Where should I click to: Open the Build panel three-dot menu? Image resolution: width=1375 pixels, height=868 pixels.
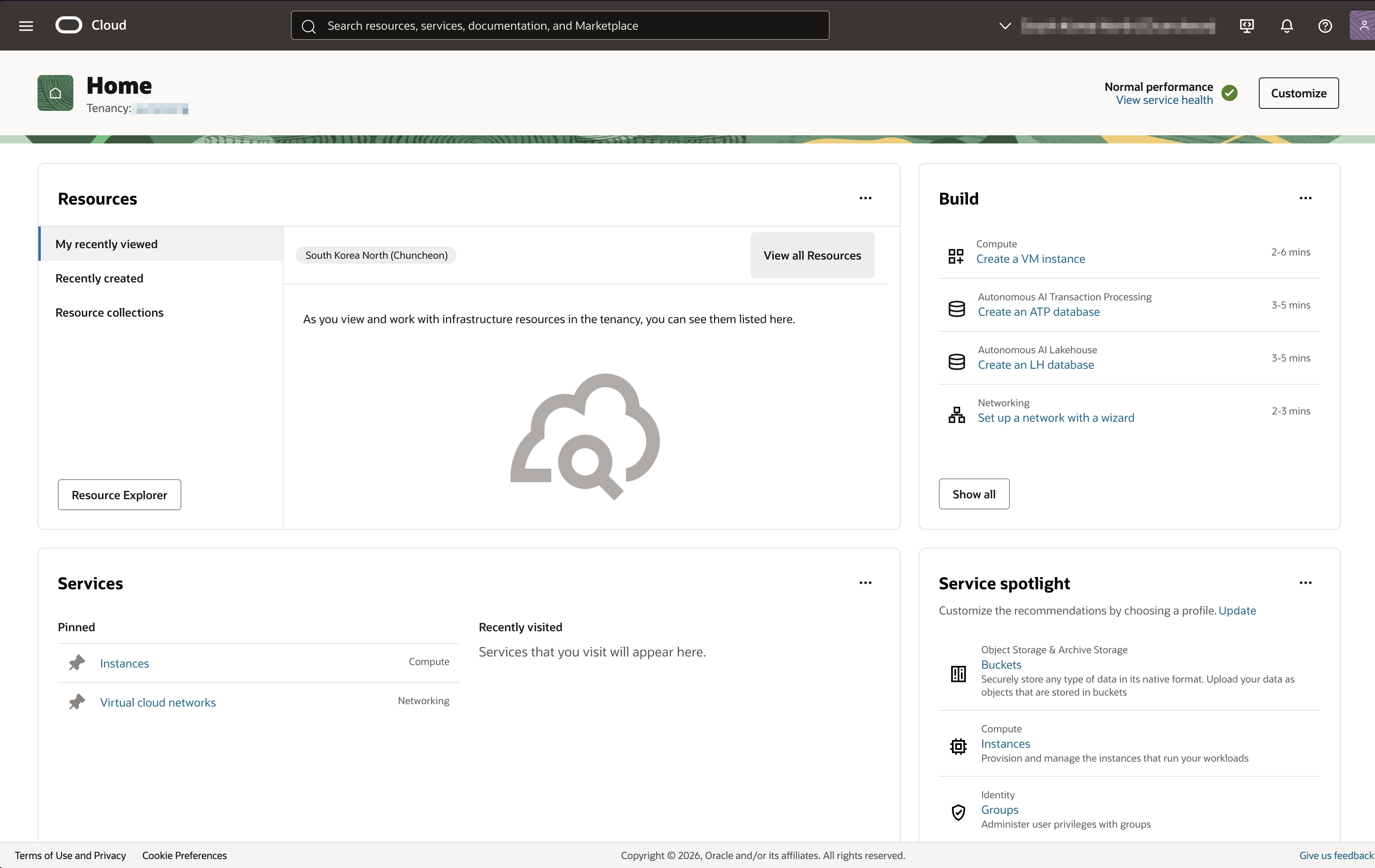point(1305,198)
